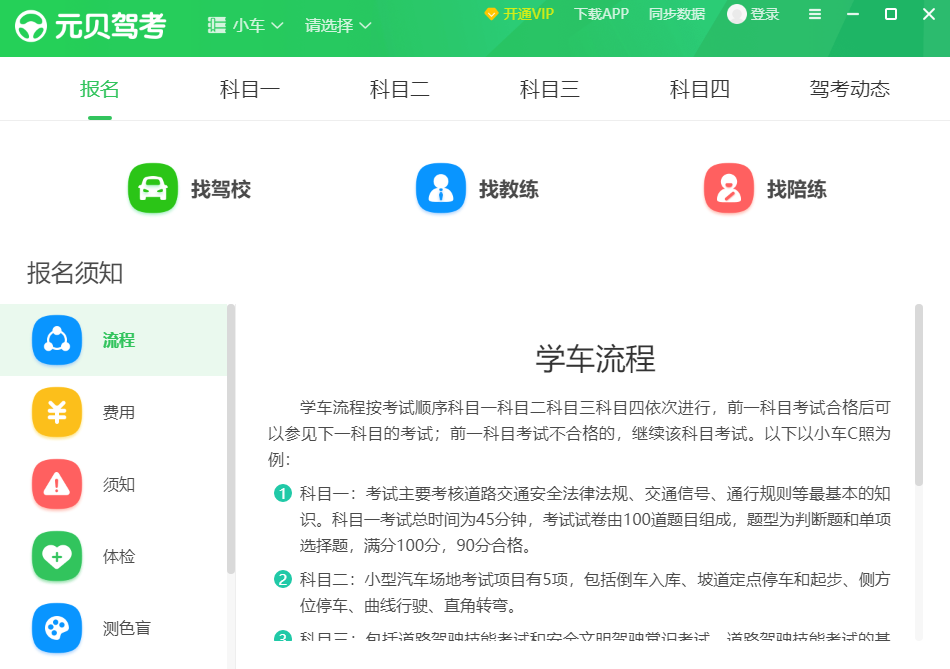Click the 下载APP button
Screen dimensions: 950x669
[x=601, y=14]
